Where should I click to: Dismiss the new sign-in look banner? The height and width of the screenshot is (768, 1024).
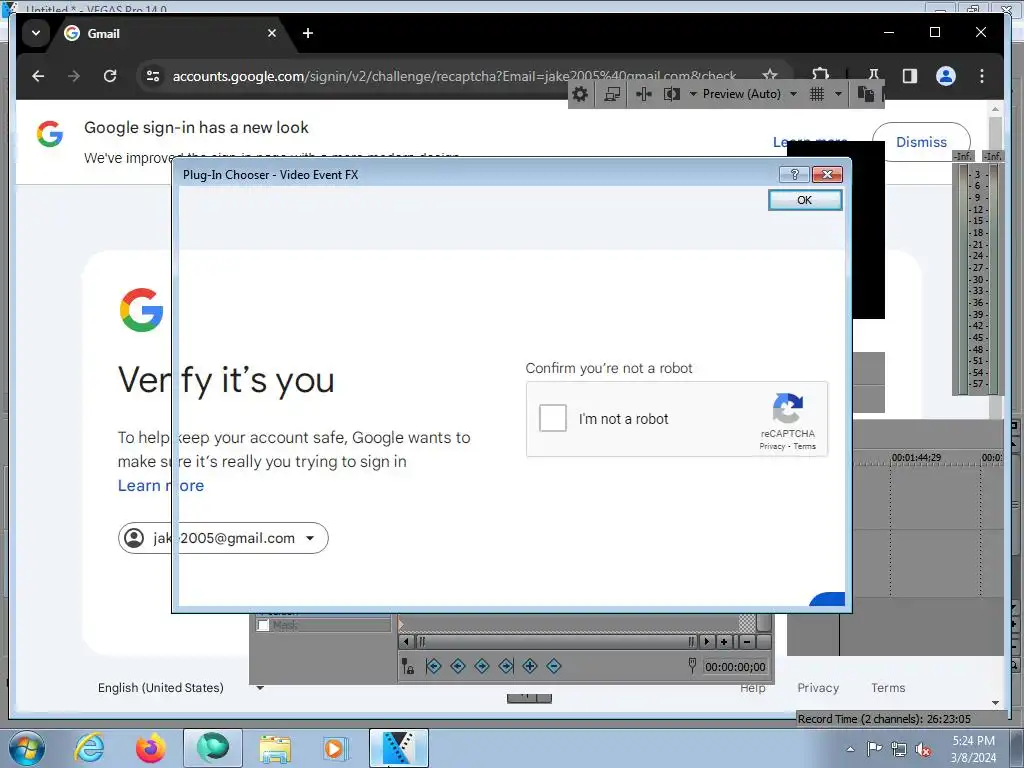coord(921,142)
